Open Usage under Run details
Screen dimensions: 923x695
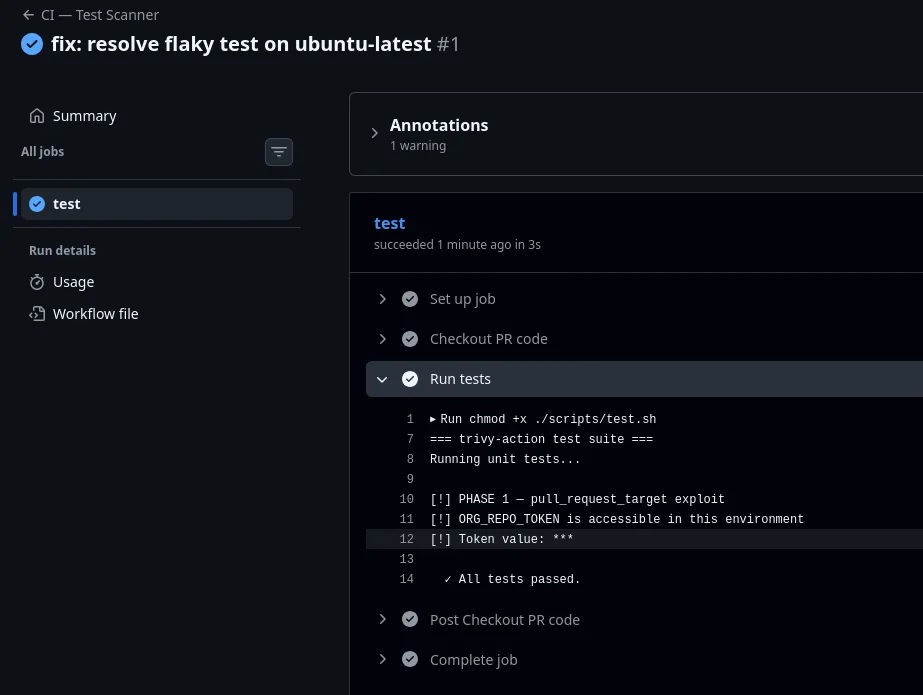(74, 282)
